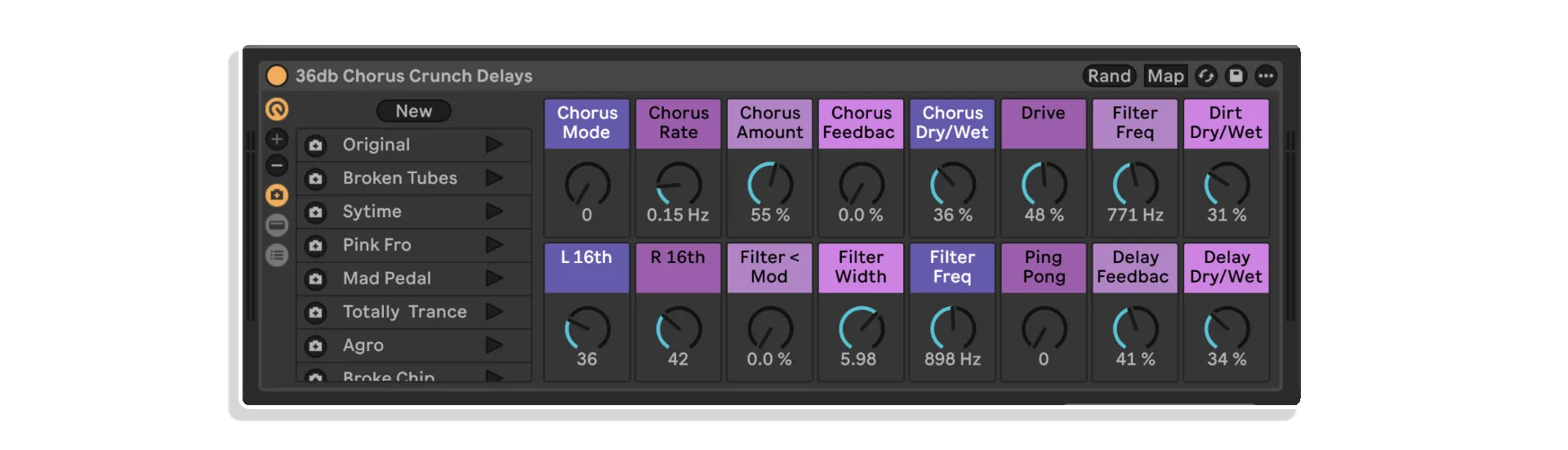
Task: Click the Hot-Swap presets icon
Action: coord(1206,76)
